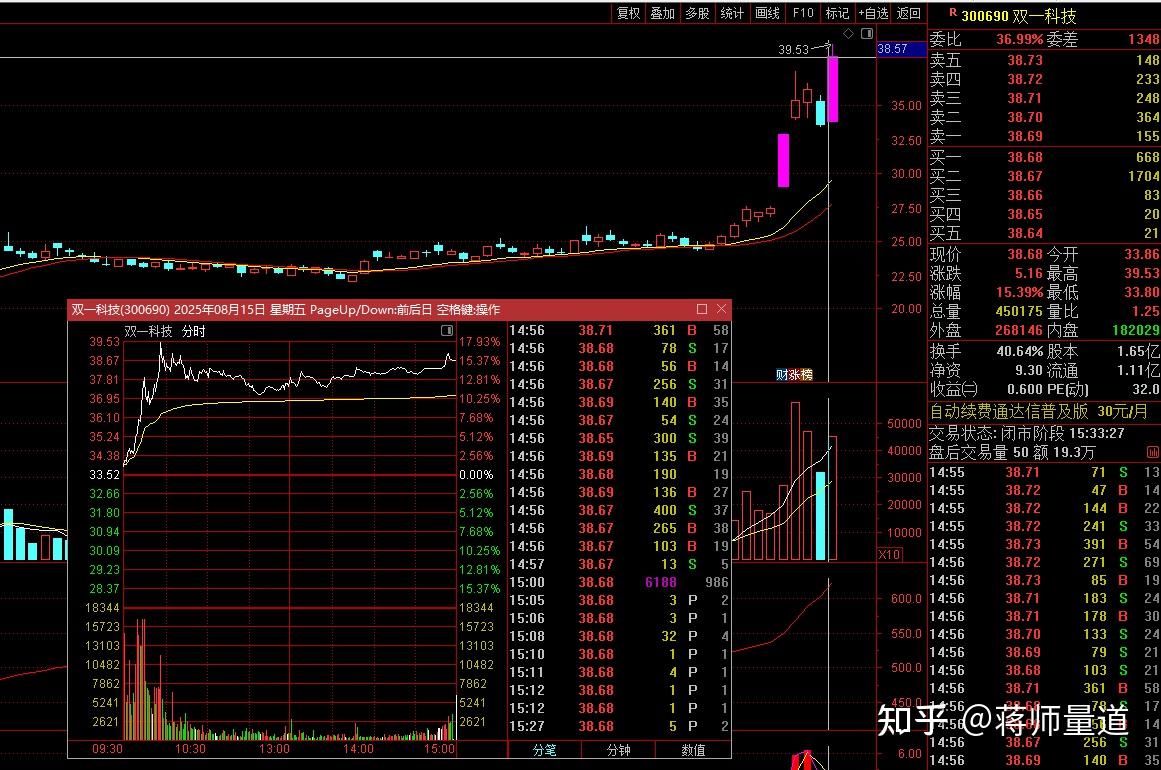This screenshot has width=1161, height=770.
Task: Select the 15:27 tick row in popup
Action: click(619, 726)
